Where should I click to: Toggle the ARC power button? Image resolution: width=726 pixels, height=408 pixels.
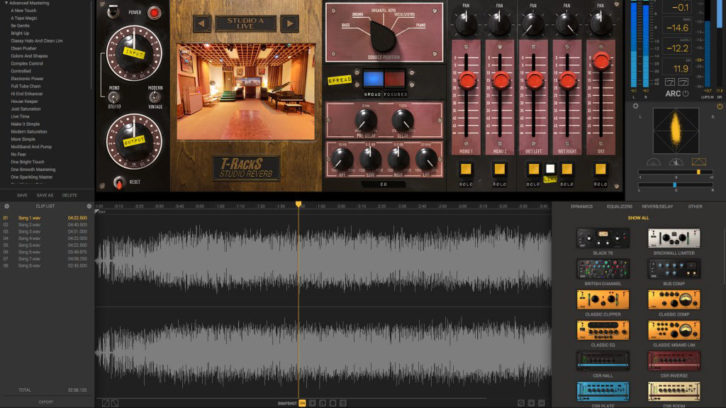tap(686, 94)
